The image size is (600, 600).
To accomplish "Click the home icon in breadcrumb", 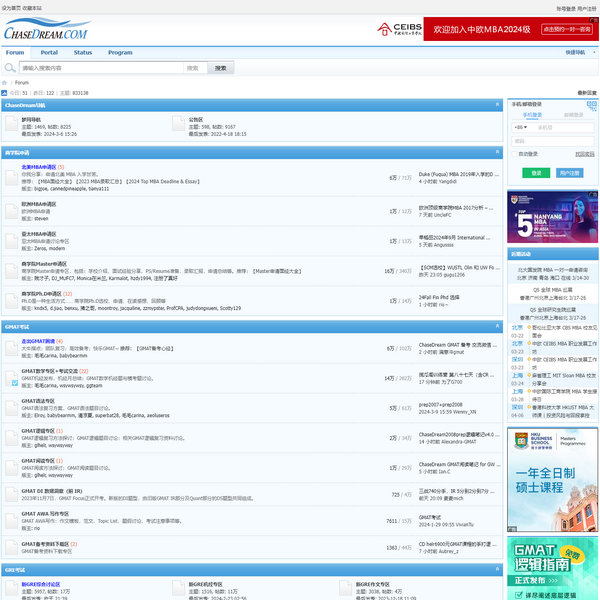I will (x=4, y=83).
